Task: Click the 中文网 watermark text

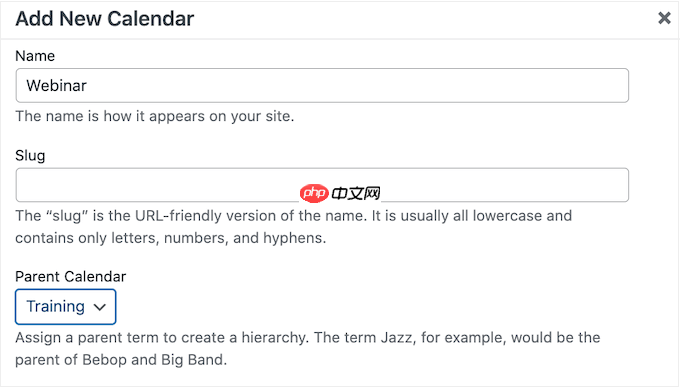Action: tap(356, 193)
